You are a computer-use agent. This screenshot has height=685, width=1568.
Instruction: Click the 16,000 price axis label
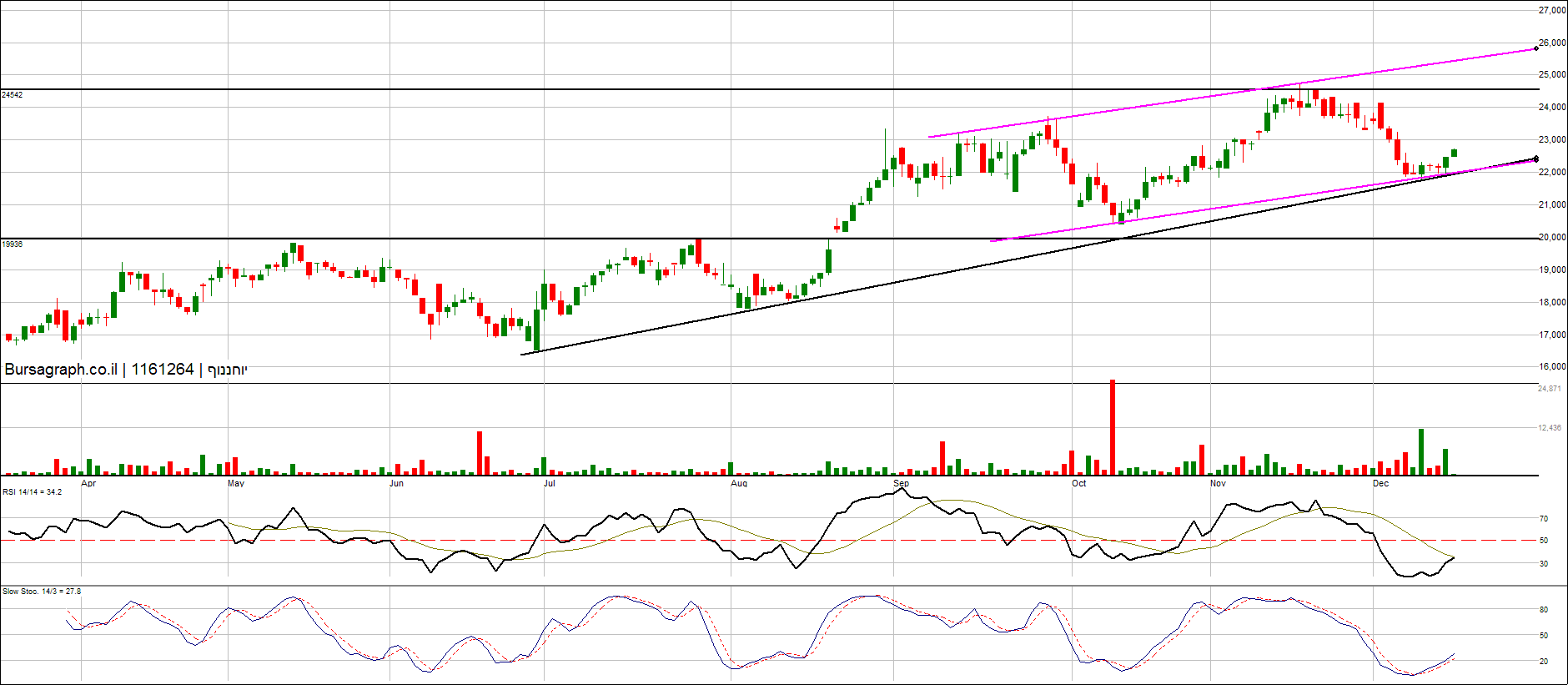pos(1552,367)
